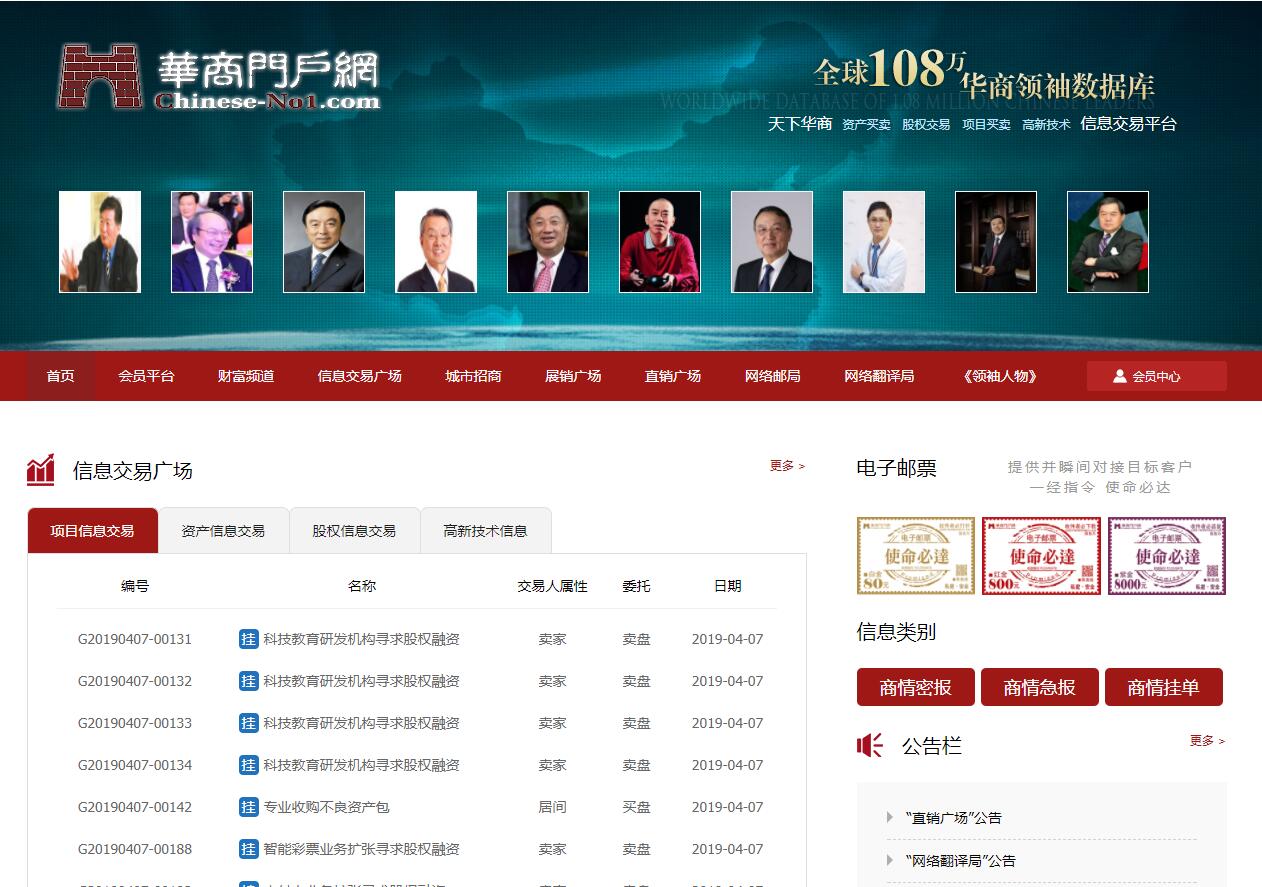The image size is (1262, 887).
Task: Open the 会员中心 button
Action: [x=1156, y=376]
